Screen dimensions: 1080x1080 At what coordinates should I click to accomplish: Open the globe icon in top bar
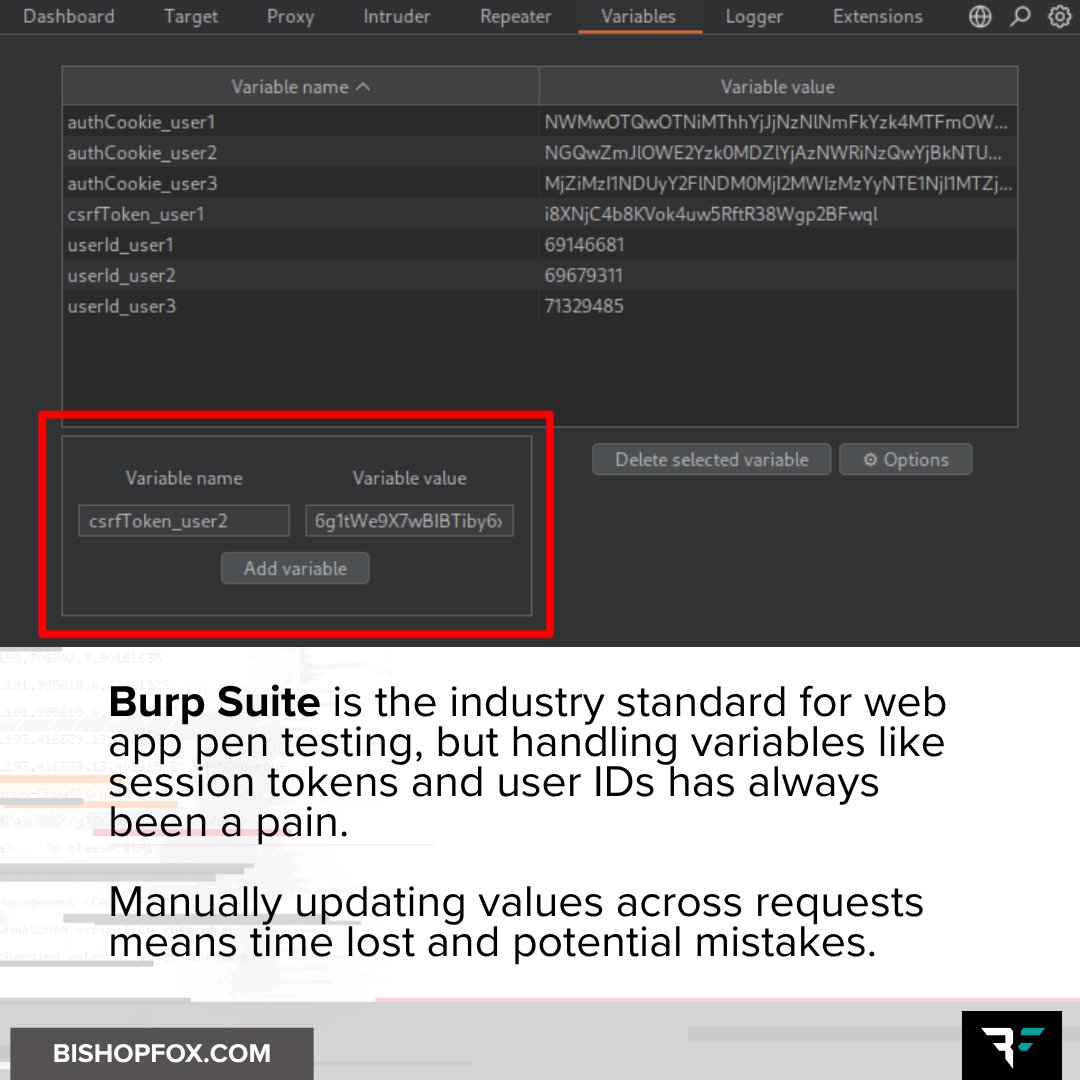[x=980, y=16]
